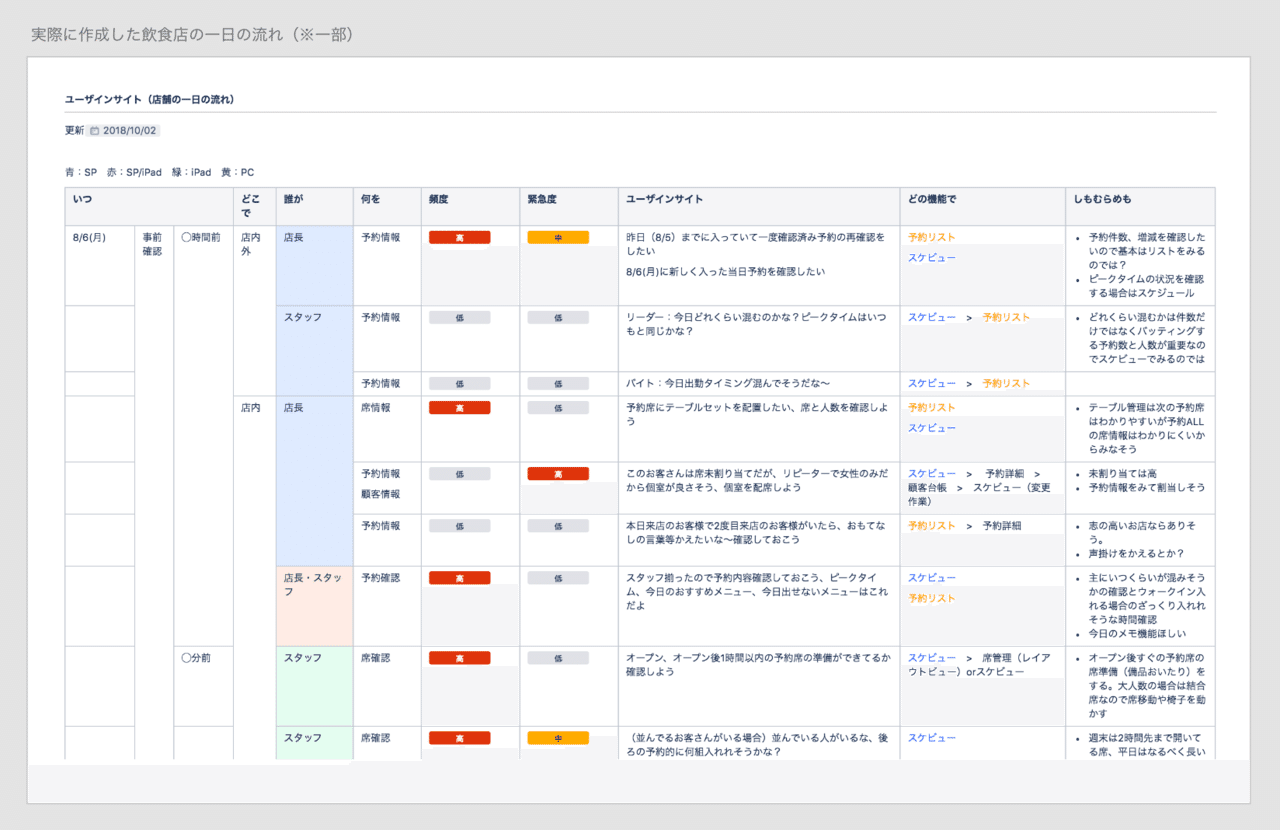1280x830 pixels.
Task: Click the gray 低 urgency badge in バイト row
Action: click(558, 384)
